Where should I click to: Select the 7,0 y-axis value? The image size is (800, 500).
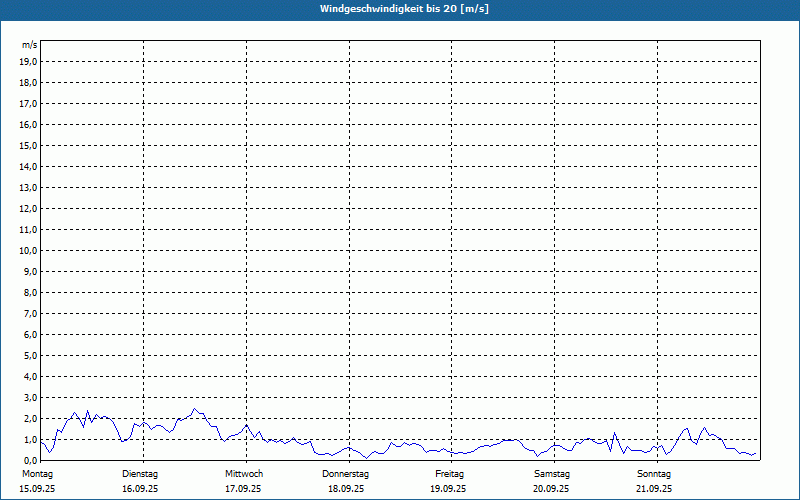pos(30,313)
